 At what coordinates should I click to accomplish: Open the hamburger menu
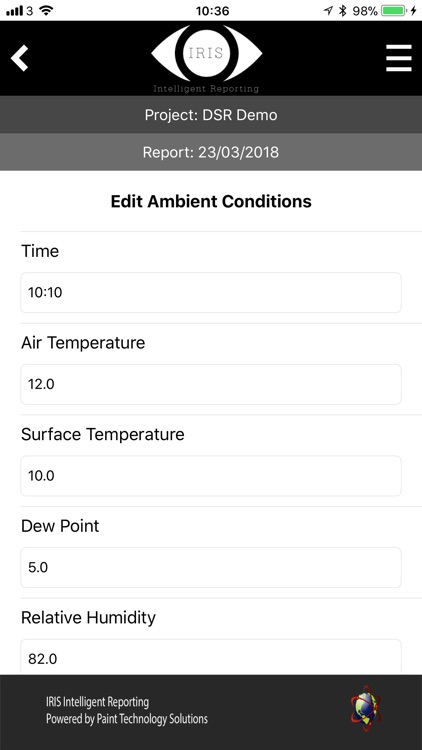click(399, 58)
